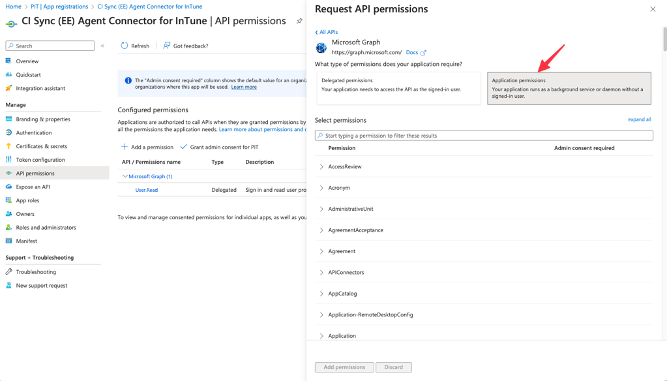Click the Type column header
The width and height of the screenshot is (668, 382).
(217, 162)
